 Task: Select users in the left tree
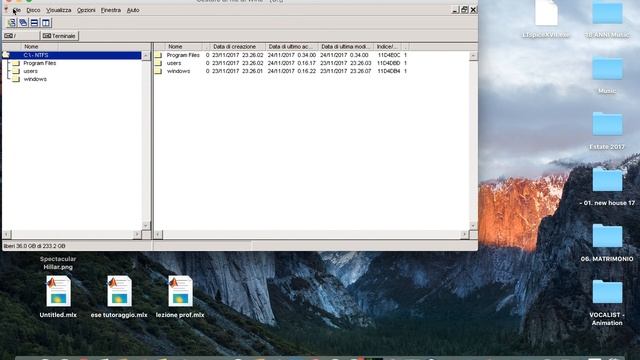(x=31, y=71)
